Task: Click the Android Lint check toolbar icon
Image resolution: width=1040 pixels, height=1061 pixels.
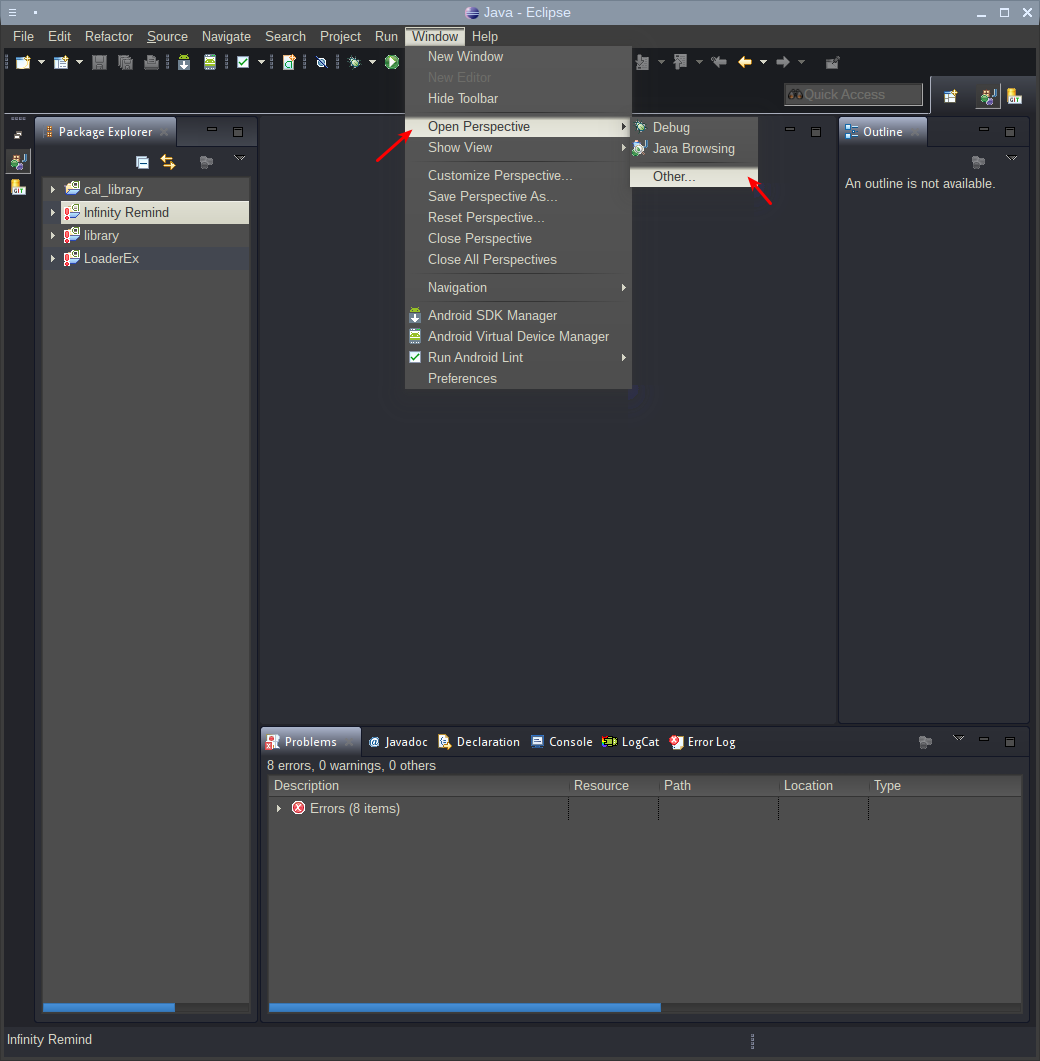Action: [x=243, y=63]
